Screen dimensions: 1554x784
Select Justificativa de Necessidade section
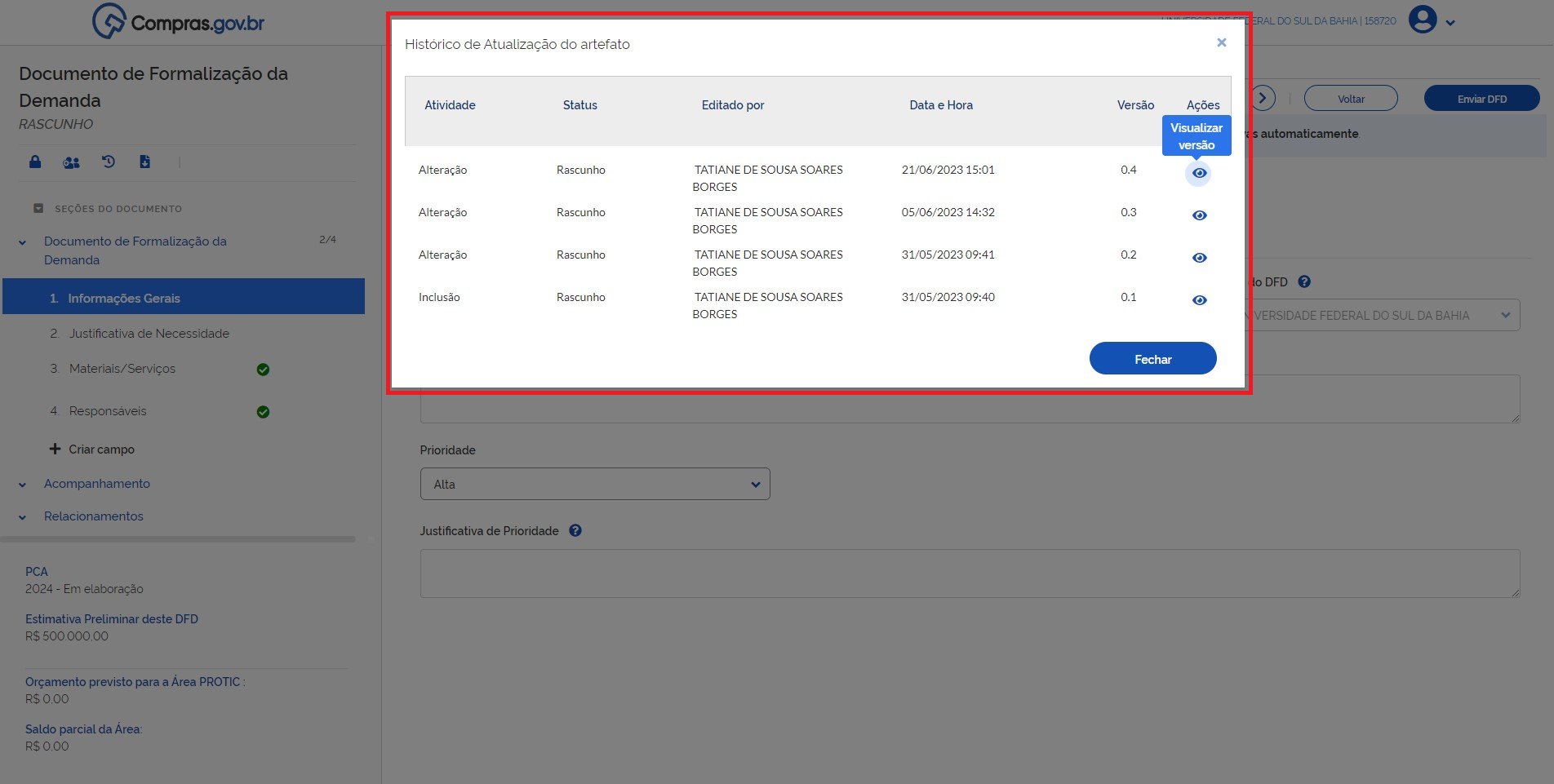tap(149, 334)
